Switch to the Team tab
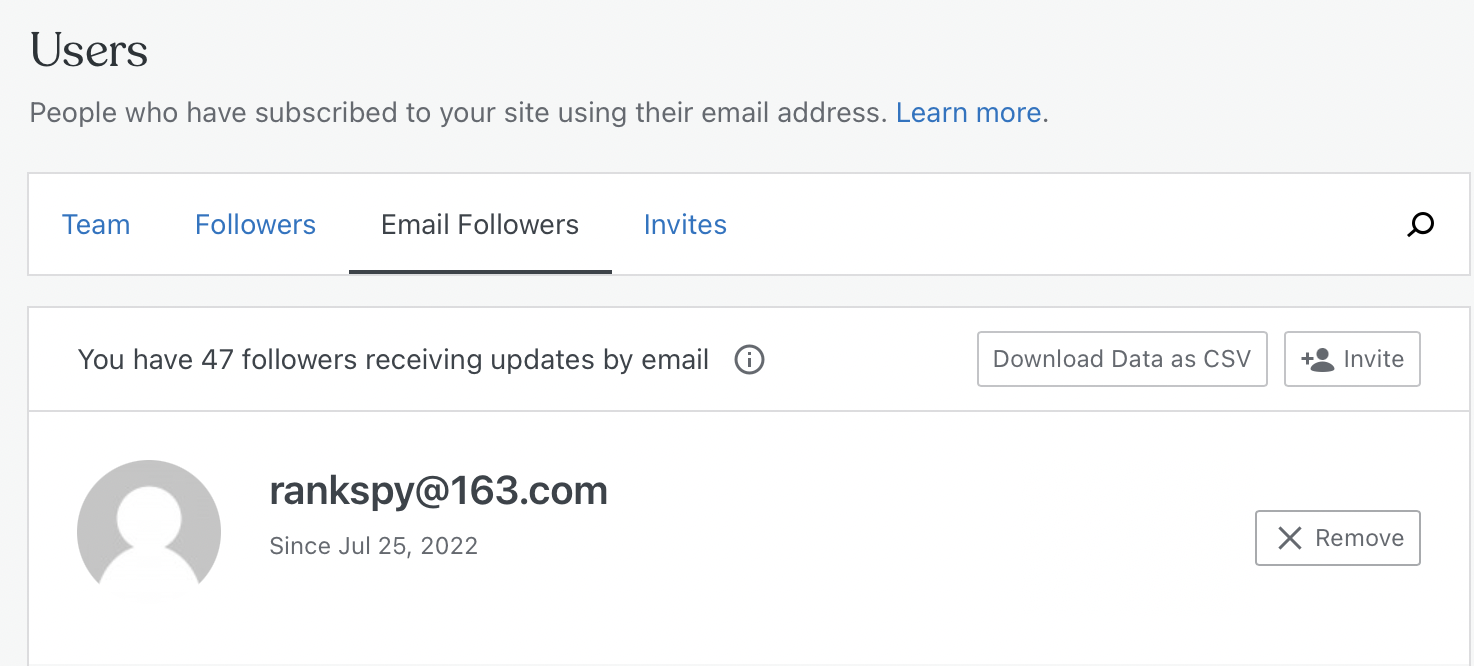Screen dimensions: 1474x666 (x=96, y=225)
